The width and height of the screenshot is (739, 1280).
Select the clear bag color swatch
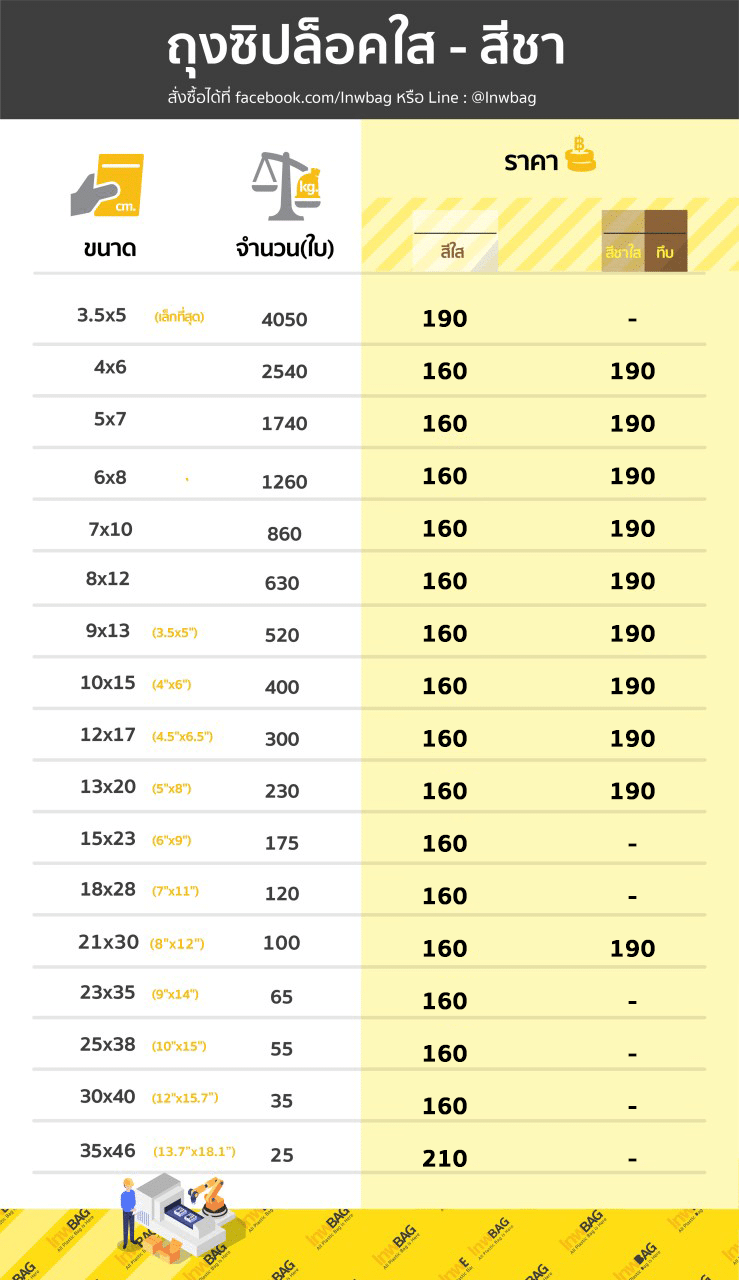pyautogui.click(x=455, y=241)
